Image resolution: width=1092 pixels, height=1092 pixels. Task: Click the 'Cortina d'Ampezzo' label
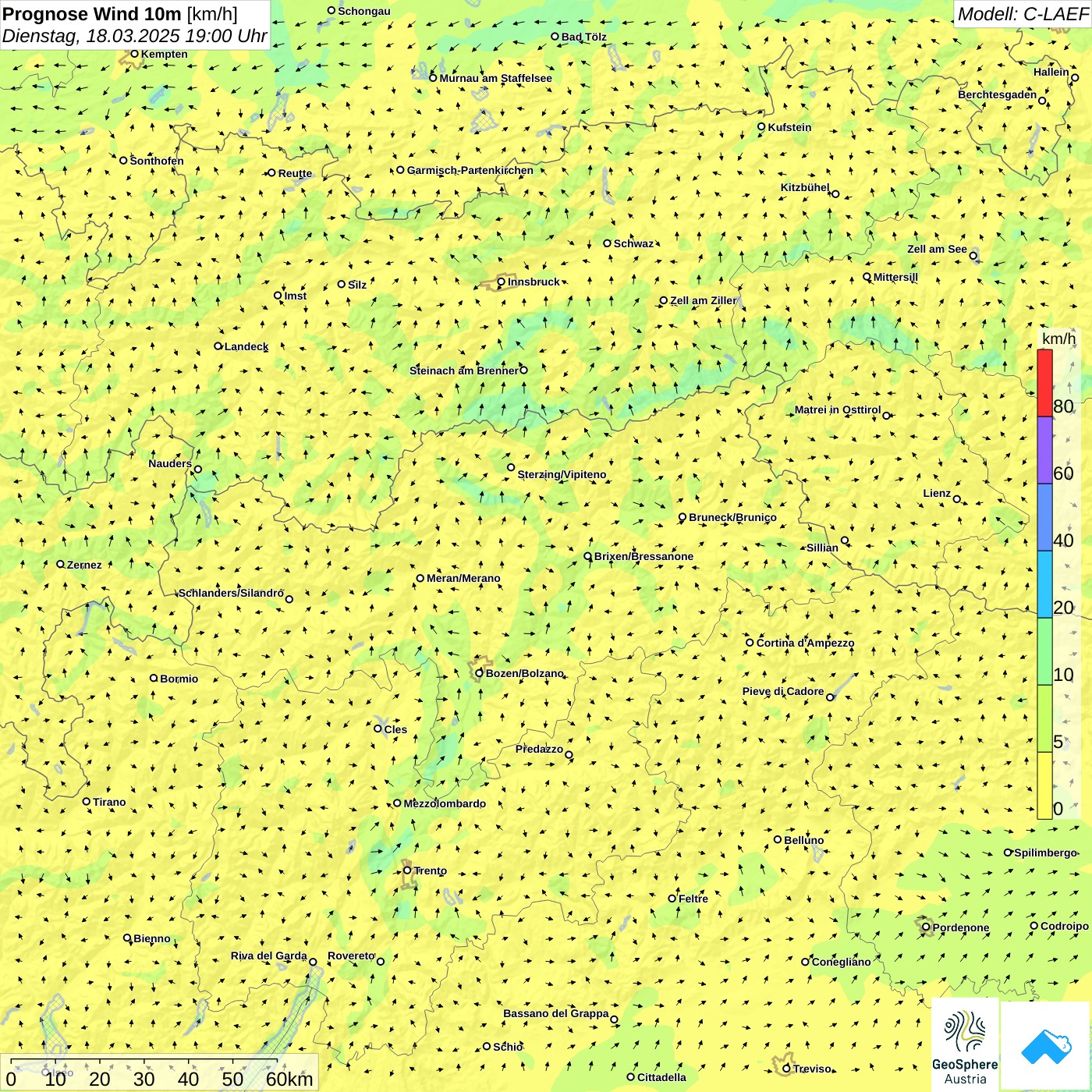pos(806,643)
